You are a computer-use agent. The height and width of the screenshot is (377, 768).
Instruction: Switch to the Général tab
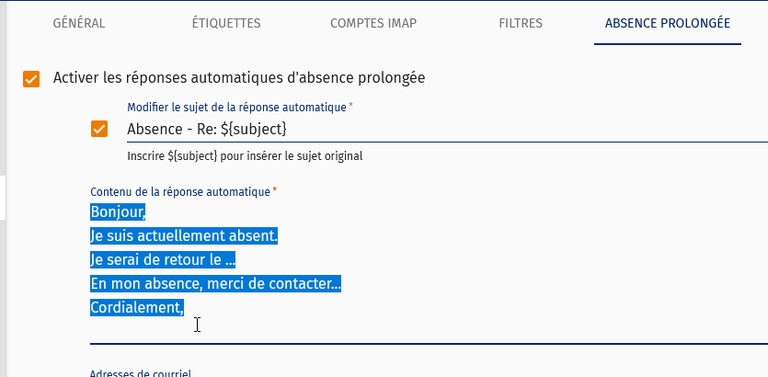pyautogui.click(x=79, y=24)
